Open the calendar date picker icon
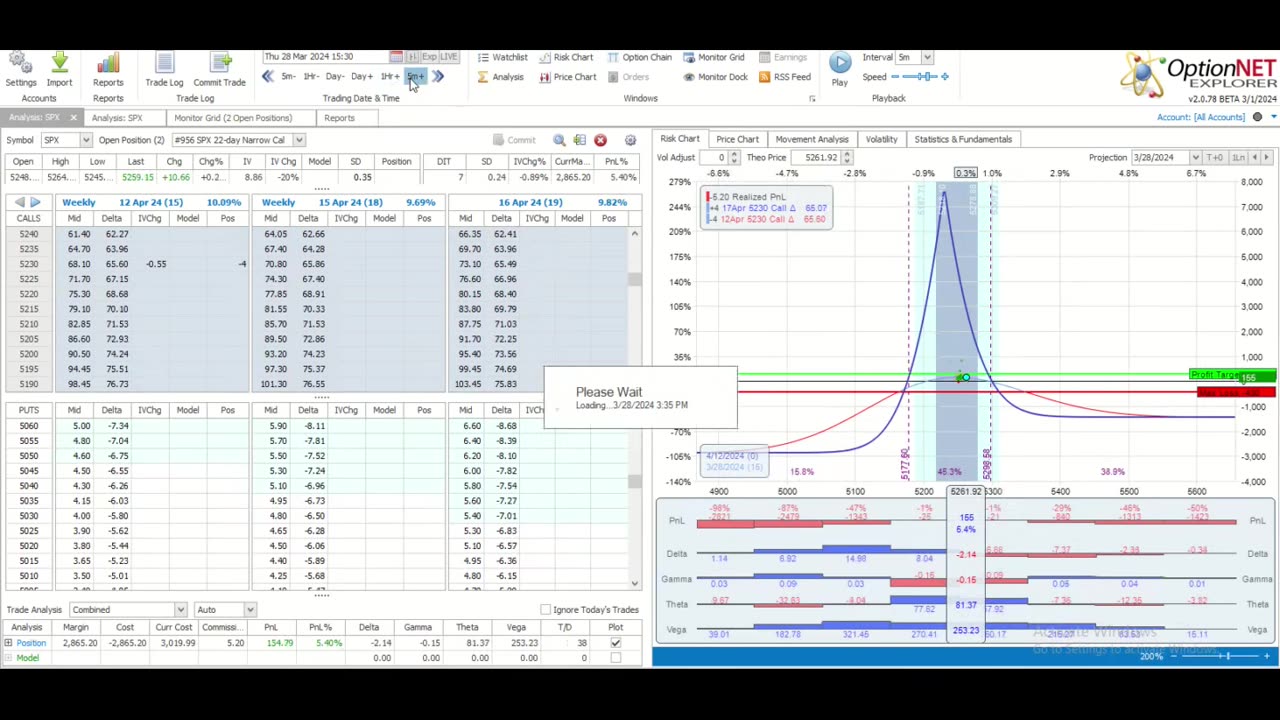 click(x=396, y=57)
